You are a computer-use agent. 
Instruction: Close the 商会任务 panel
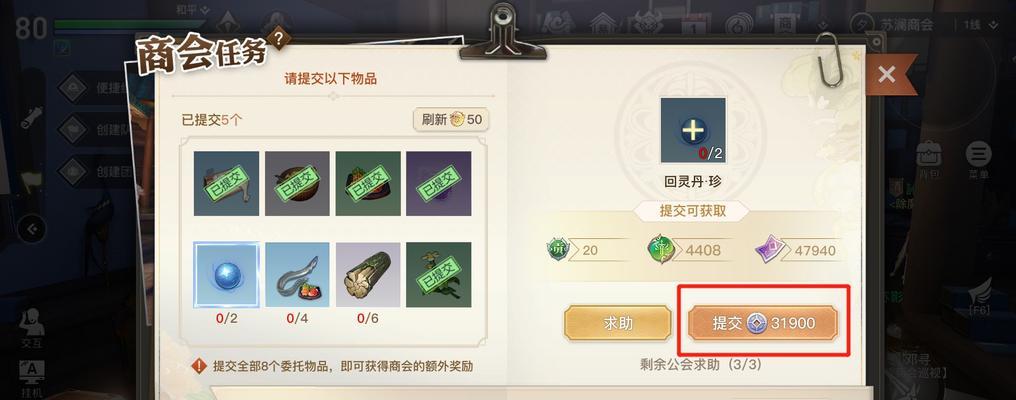point(886,75)
